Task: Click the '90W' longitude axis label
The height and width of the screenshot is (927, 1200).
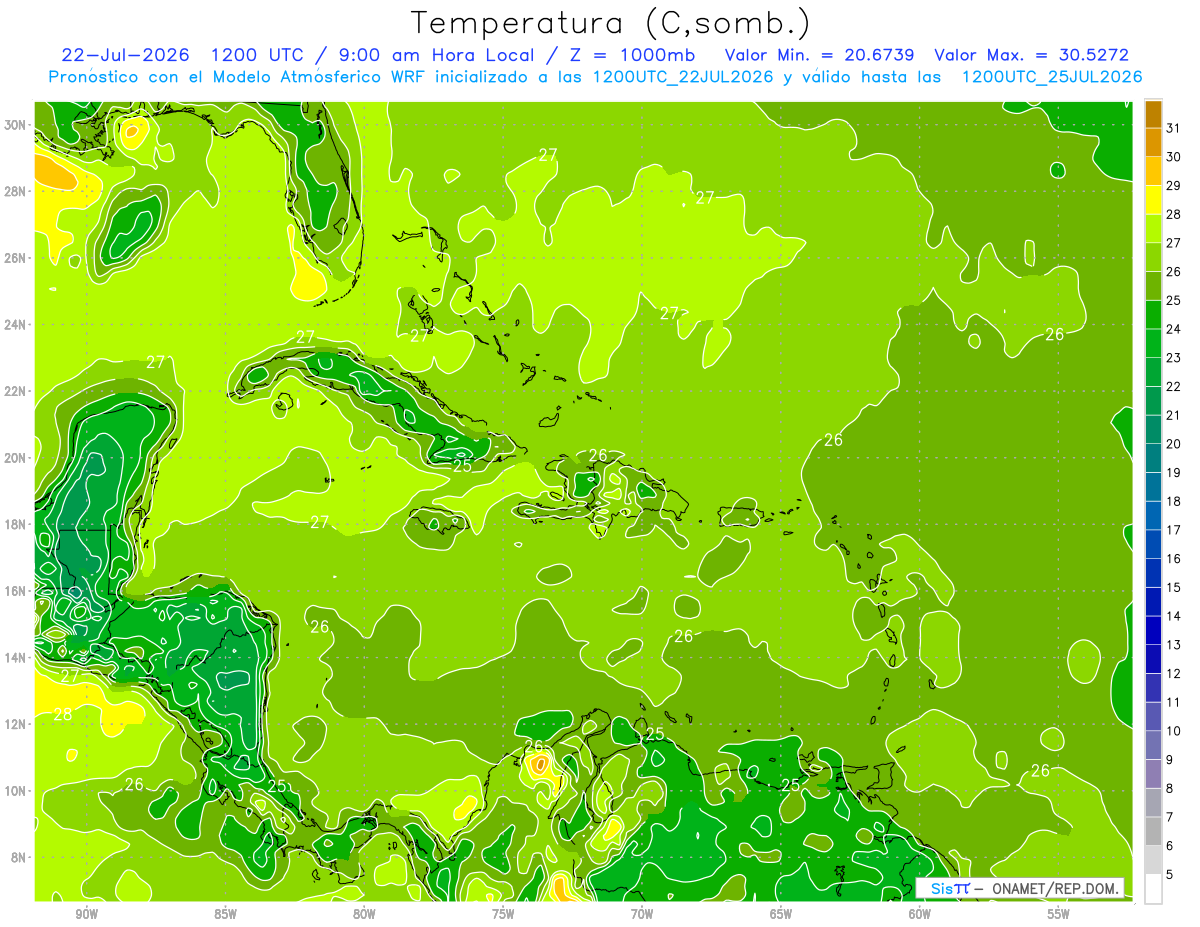Action: pyautogui.click(x=86, y=914)
